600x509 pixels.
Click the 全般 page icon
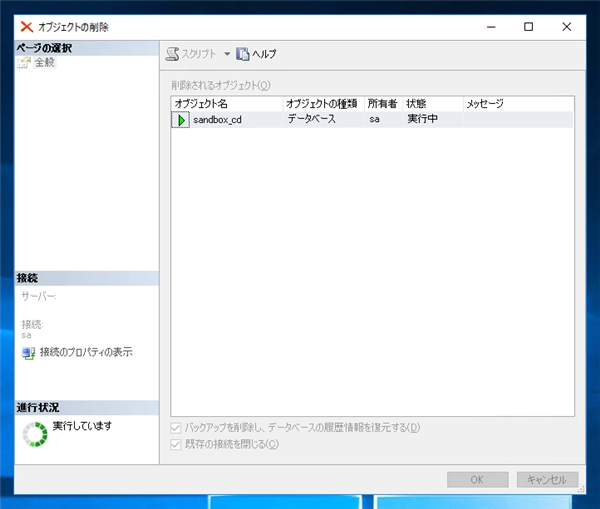[24, 62]
